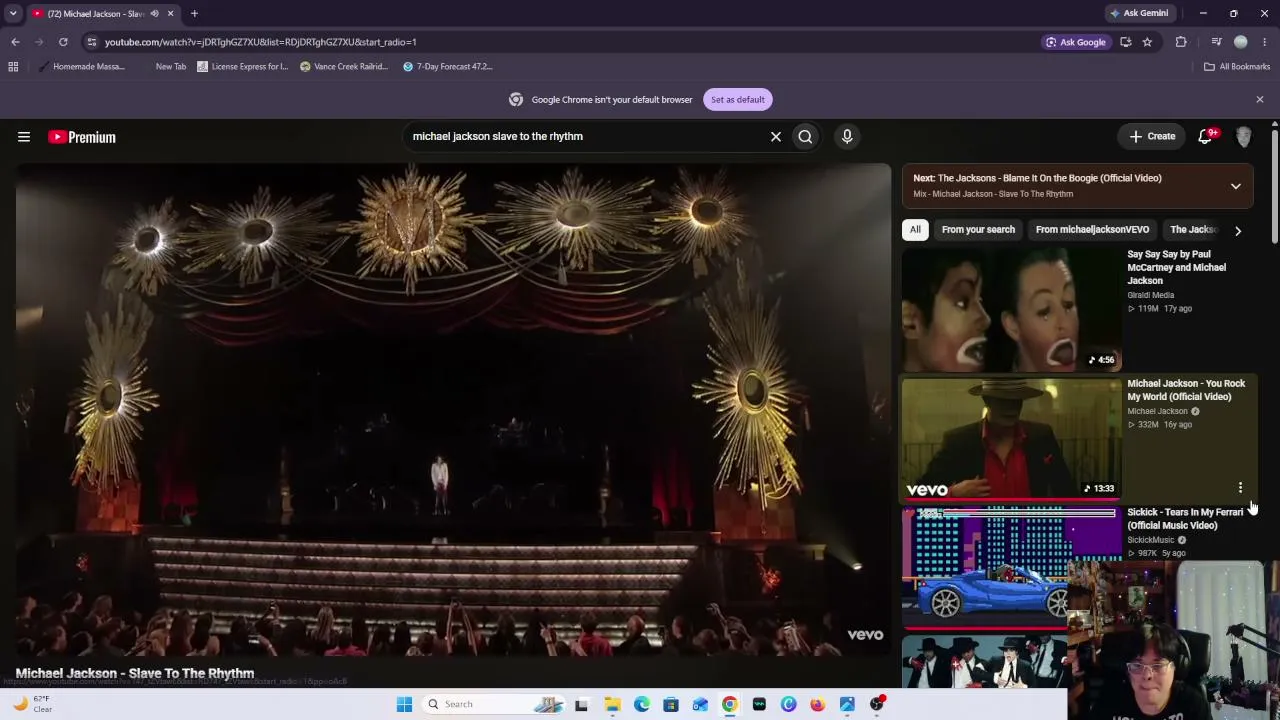Open the 7-Day Forecast bookmark
The height and width of the screenshot is (720, 1280).
pos(447,67)
